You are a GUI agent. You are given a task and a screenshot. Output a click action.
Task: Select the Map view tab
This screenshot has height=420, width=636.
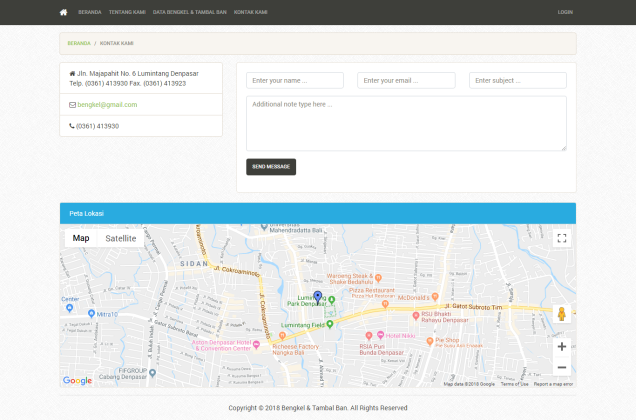[81, 238]
